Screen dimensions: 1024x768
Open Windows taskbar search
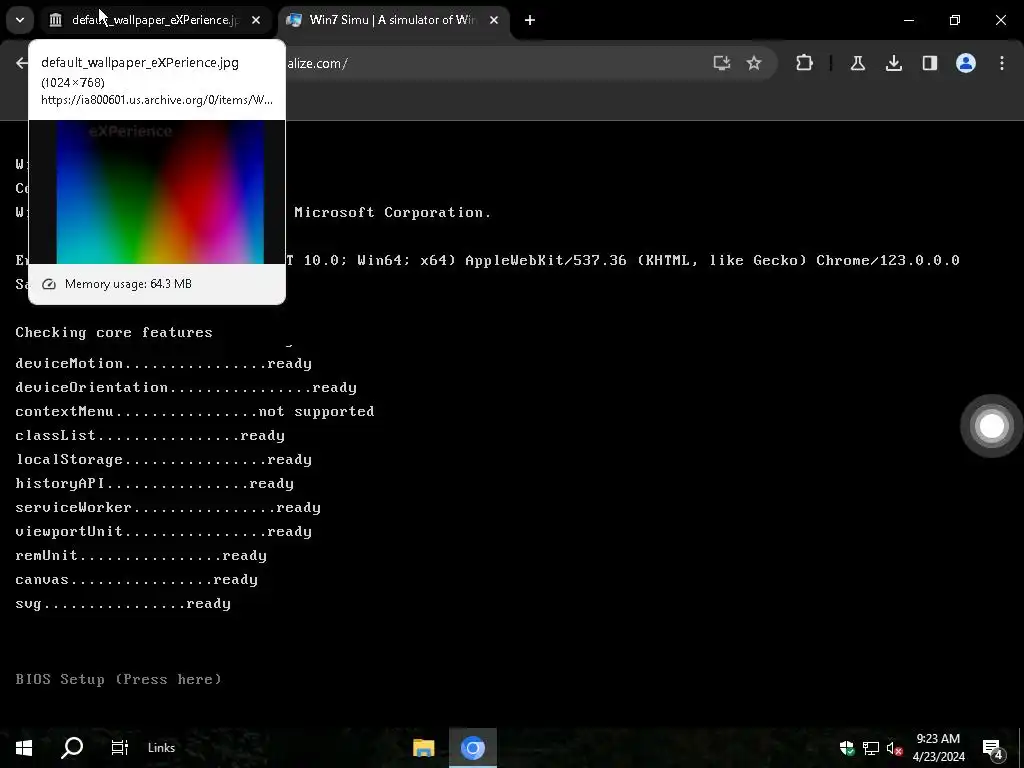(x=72, y=748)
